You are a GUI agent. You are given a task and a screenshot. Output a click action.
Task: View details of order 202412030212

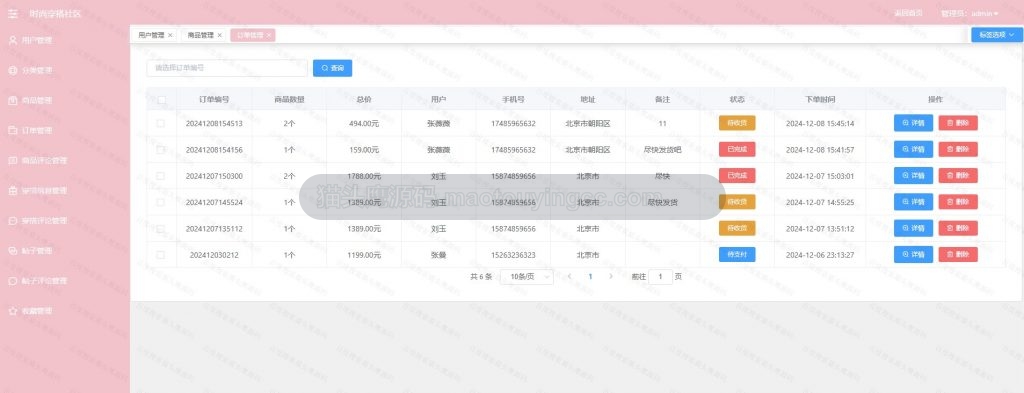(913, 255)
